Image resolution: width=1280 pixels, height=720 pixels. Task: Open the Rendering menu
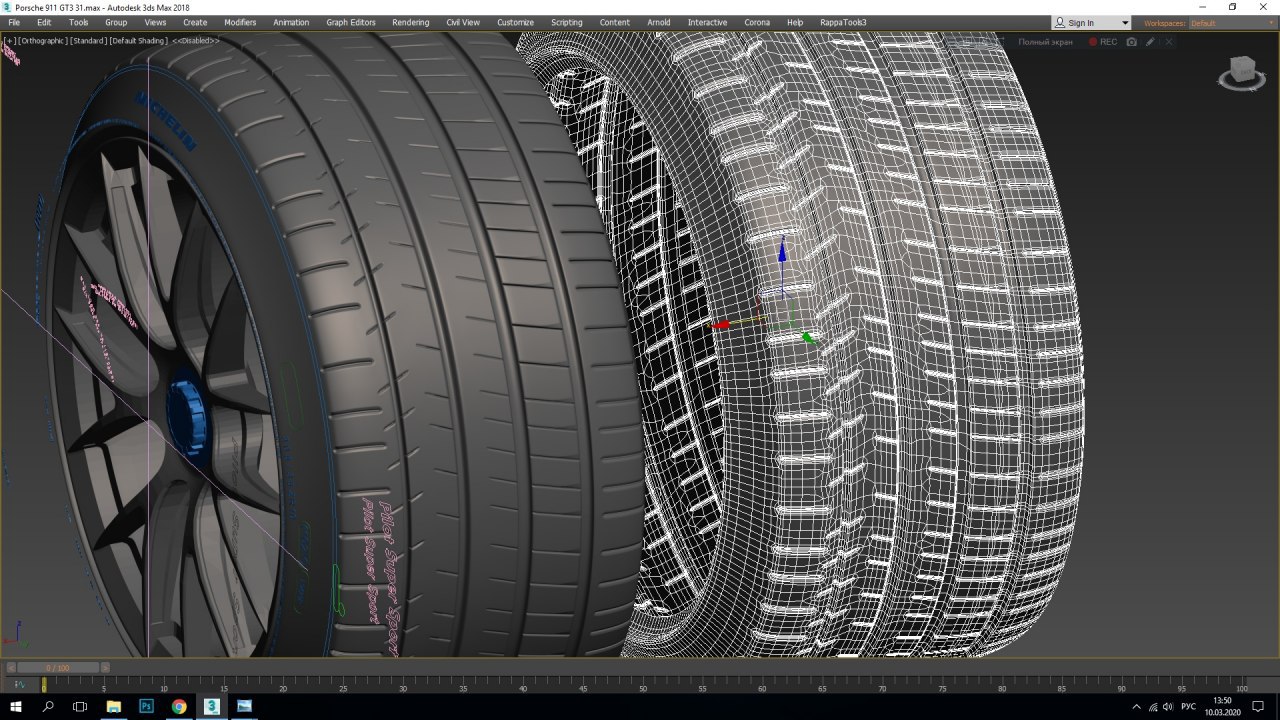(x=410, y=22)
